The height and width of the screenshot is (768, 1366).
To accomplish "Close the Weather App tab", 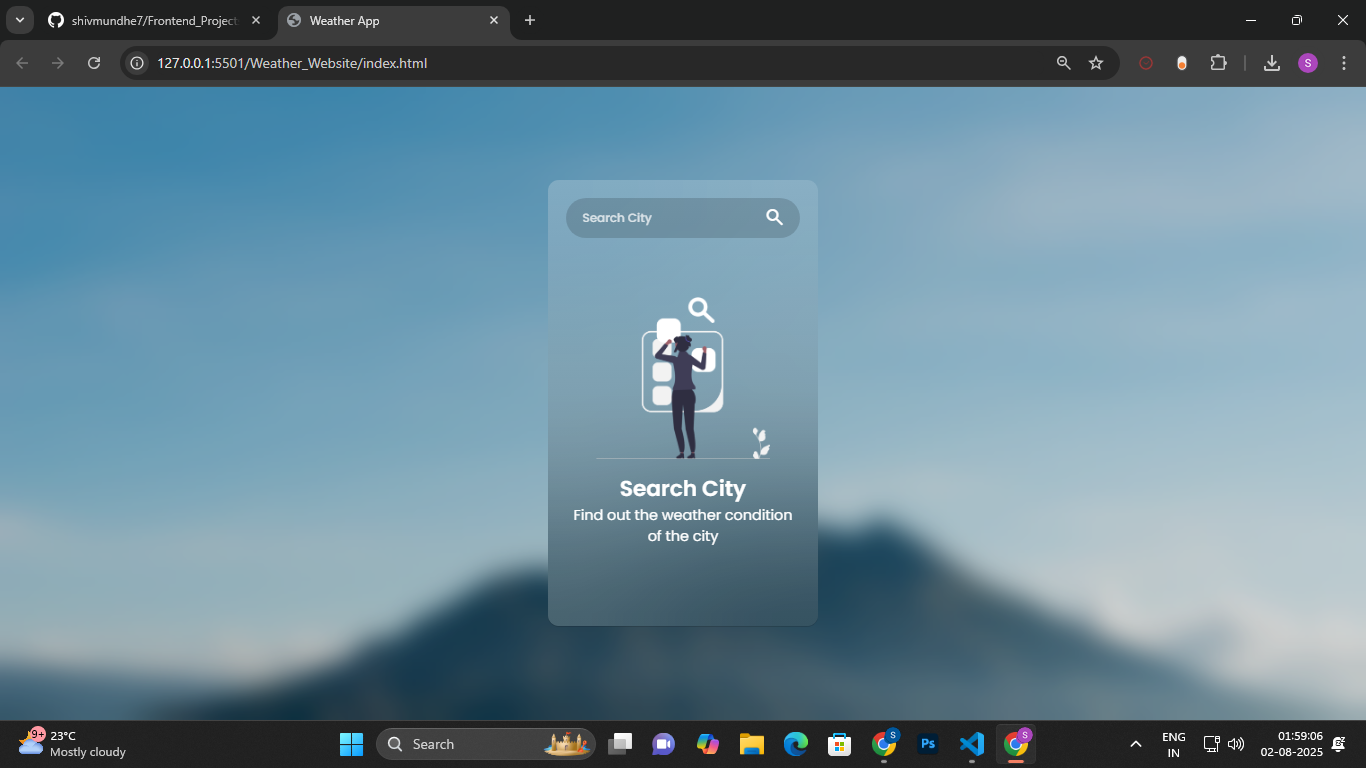I will tap(494, 20).
